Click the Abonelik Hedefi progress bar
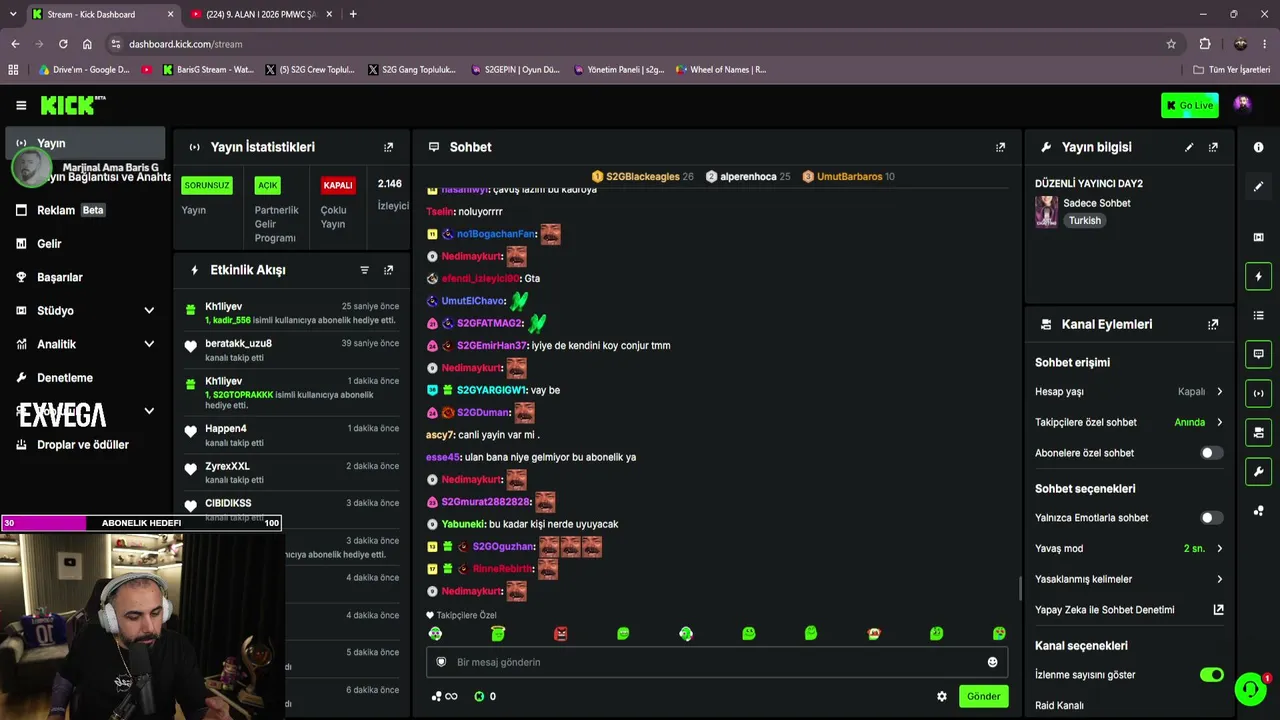Viewport: 1280px width, 720px height. click(141, 523)
